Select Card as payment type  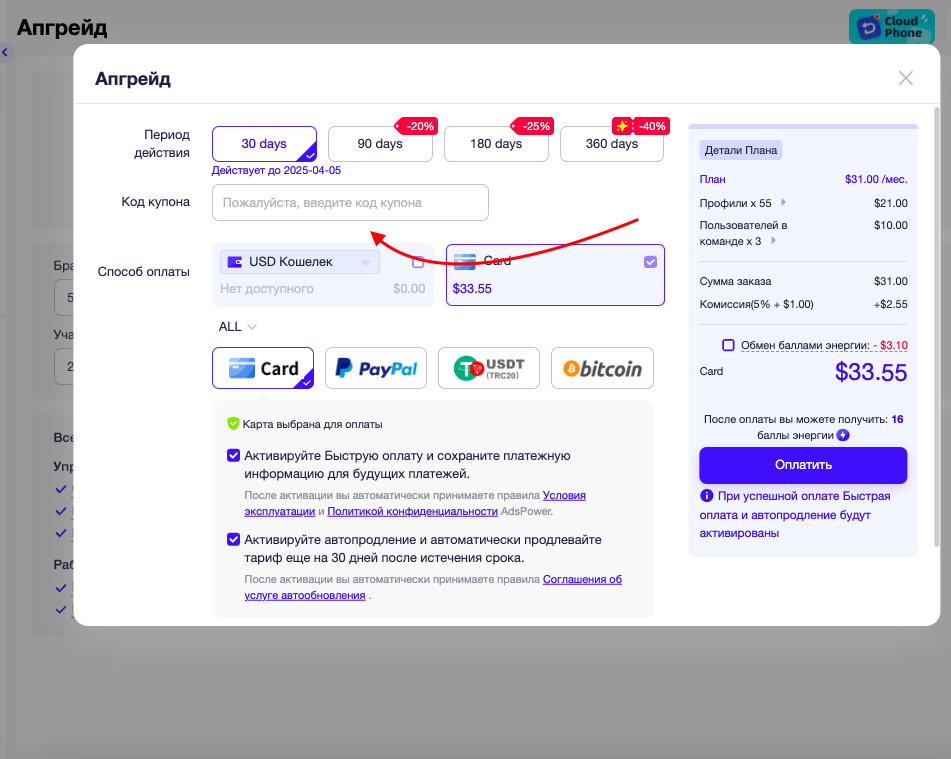click(263, 368)
